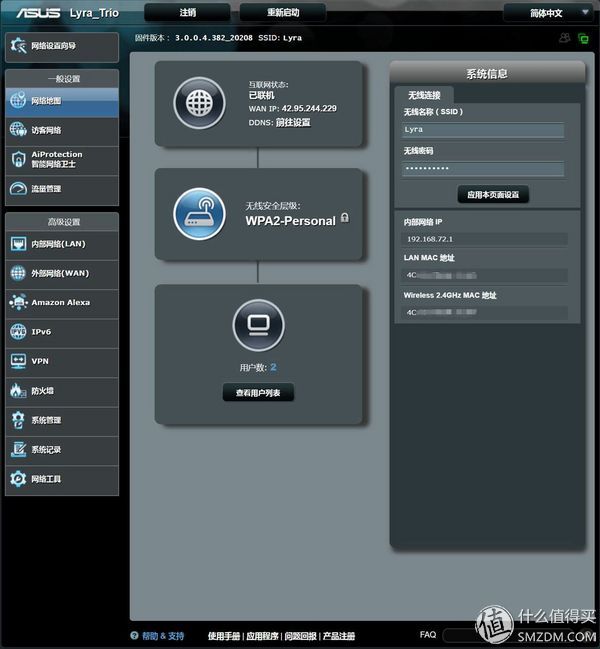Click the wireless router circle icon
The image size is (600, 649).
[x=199, y=214]
